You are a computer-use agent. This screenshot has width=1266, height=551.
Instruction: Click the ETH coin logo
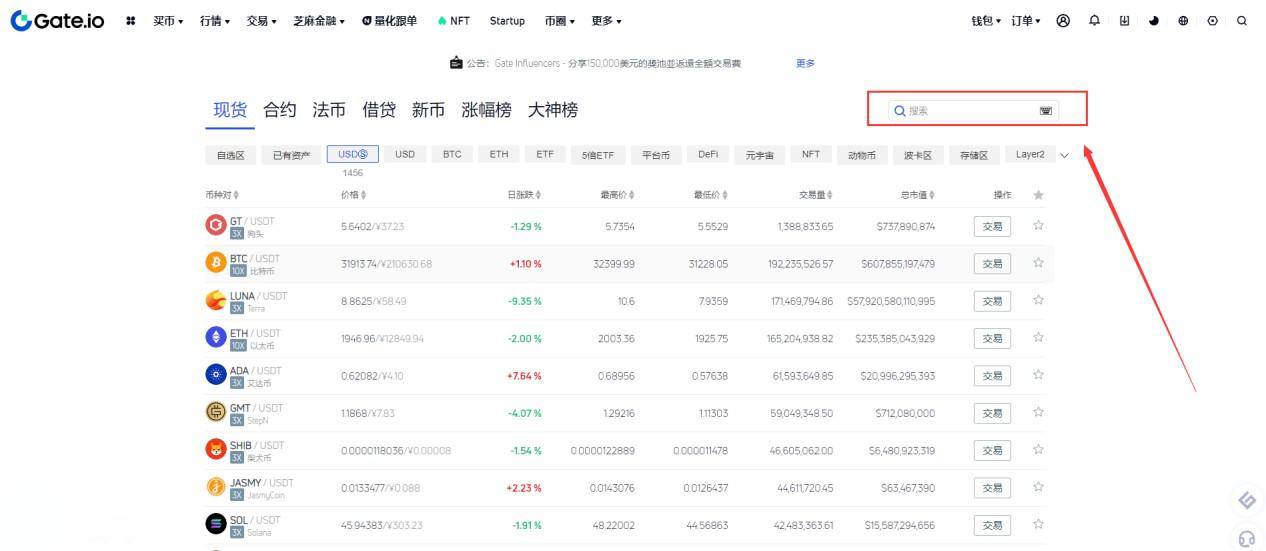point(215,337)
